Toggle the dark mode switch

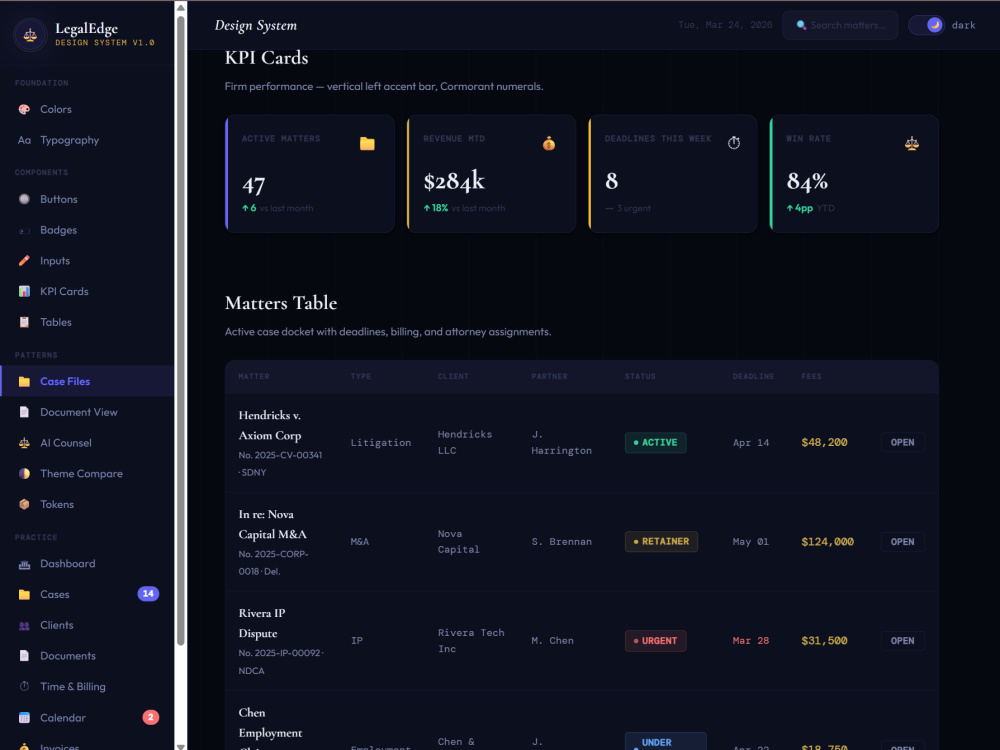click(927, 26)
